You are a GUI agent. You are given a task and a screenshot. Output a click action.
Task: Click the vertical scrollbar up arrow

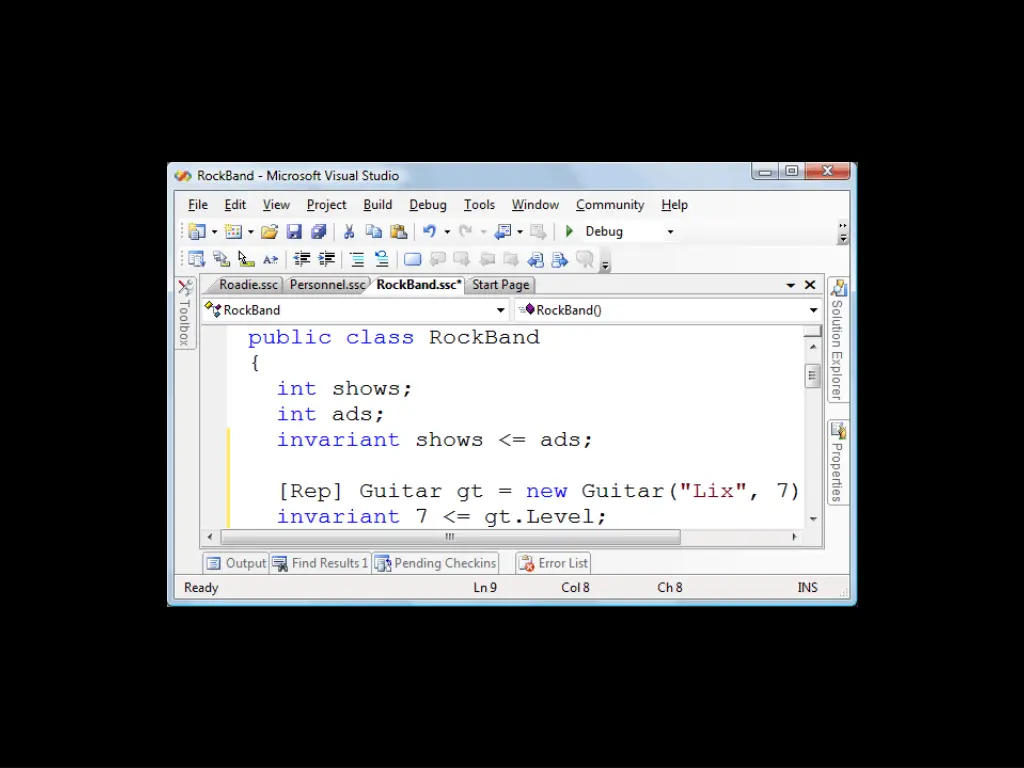pos(813,347)
